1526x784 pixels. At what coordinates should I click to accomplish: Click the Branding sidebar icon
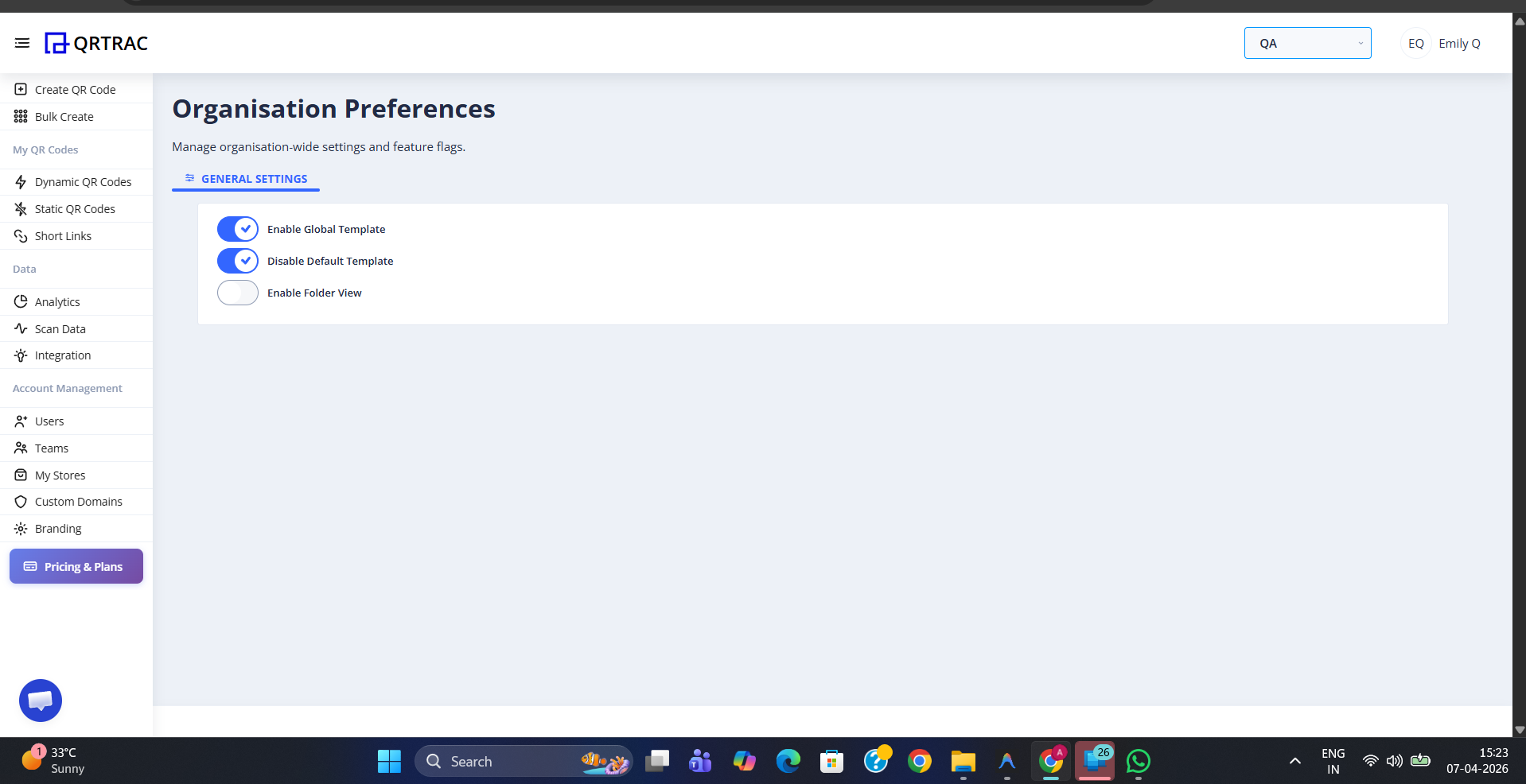(20, 528)
